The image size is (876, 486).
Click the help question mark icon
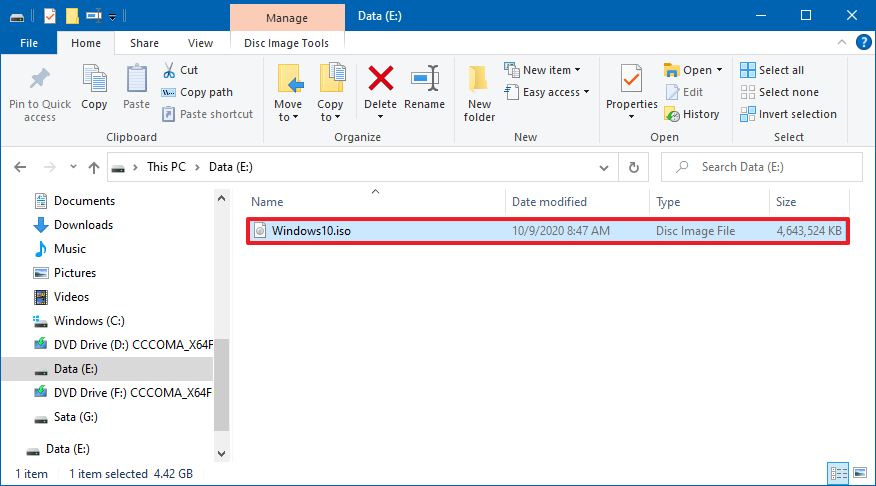[x=864, y=42]
